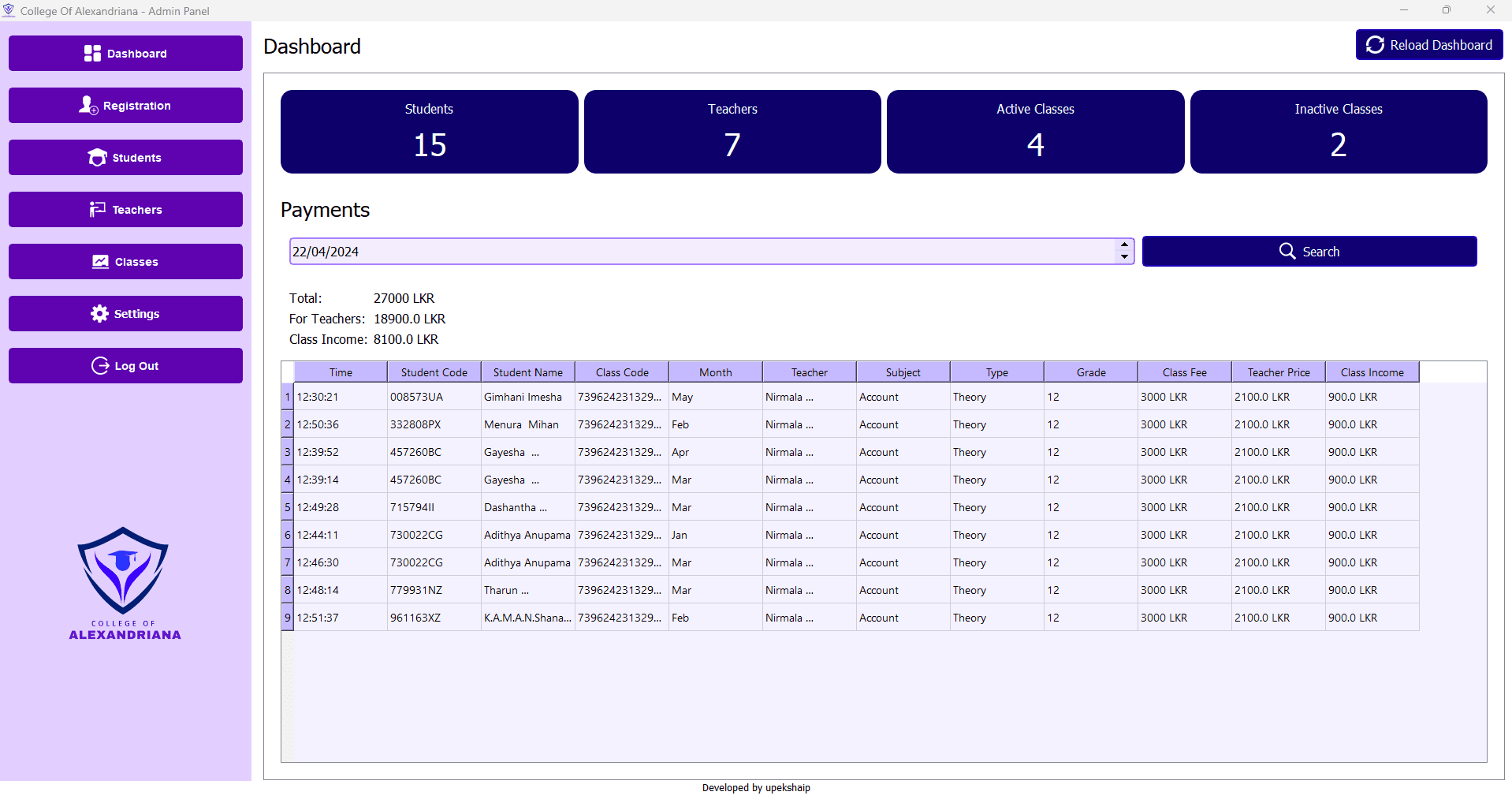The image size is (1512, 803).
Task: Open the Classes page from sidebar
Action: [125, 262]
